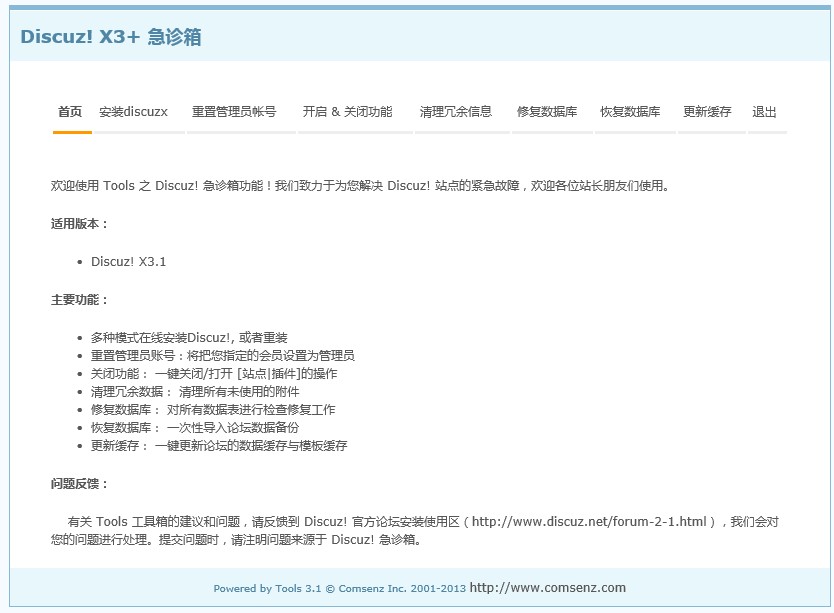Click the 欢迎使用 Tools welcome sentence
Image resolution: width=834 pixels, height=613 pixels.
point(360,186)
